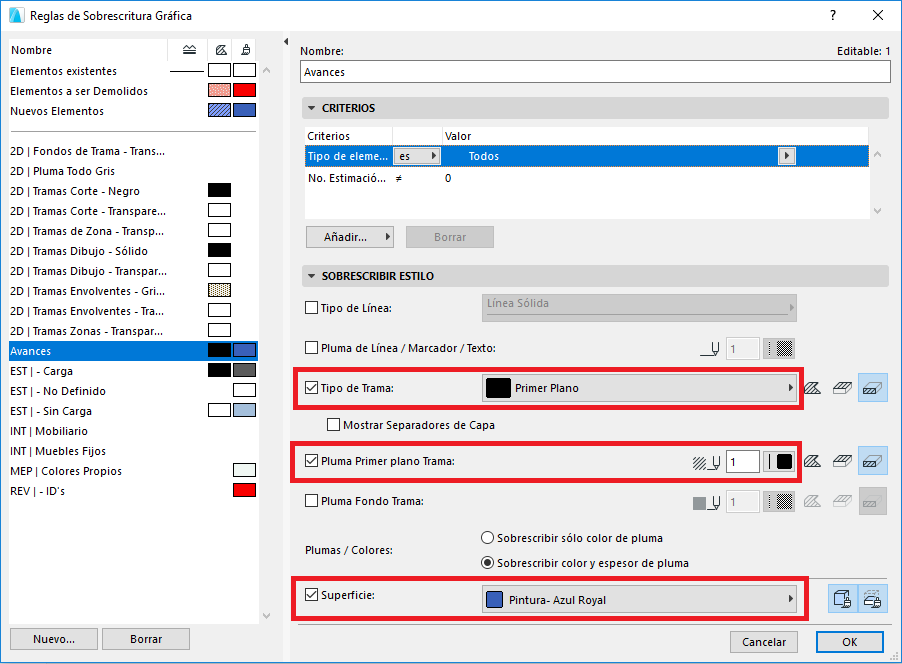This screenshot has width=902, height=664.
Task: Check the Mostrar Separadores de Capa option
Action: (335, 424)
